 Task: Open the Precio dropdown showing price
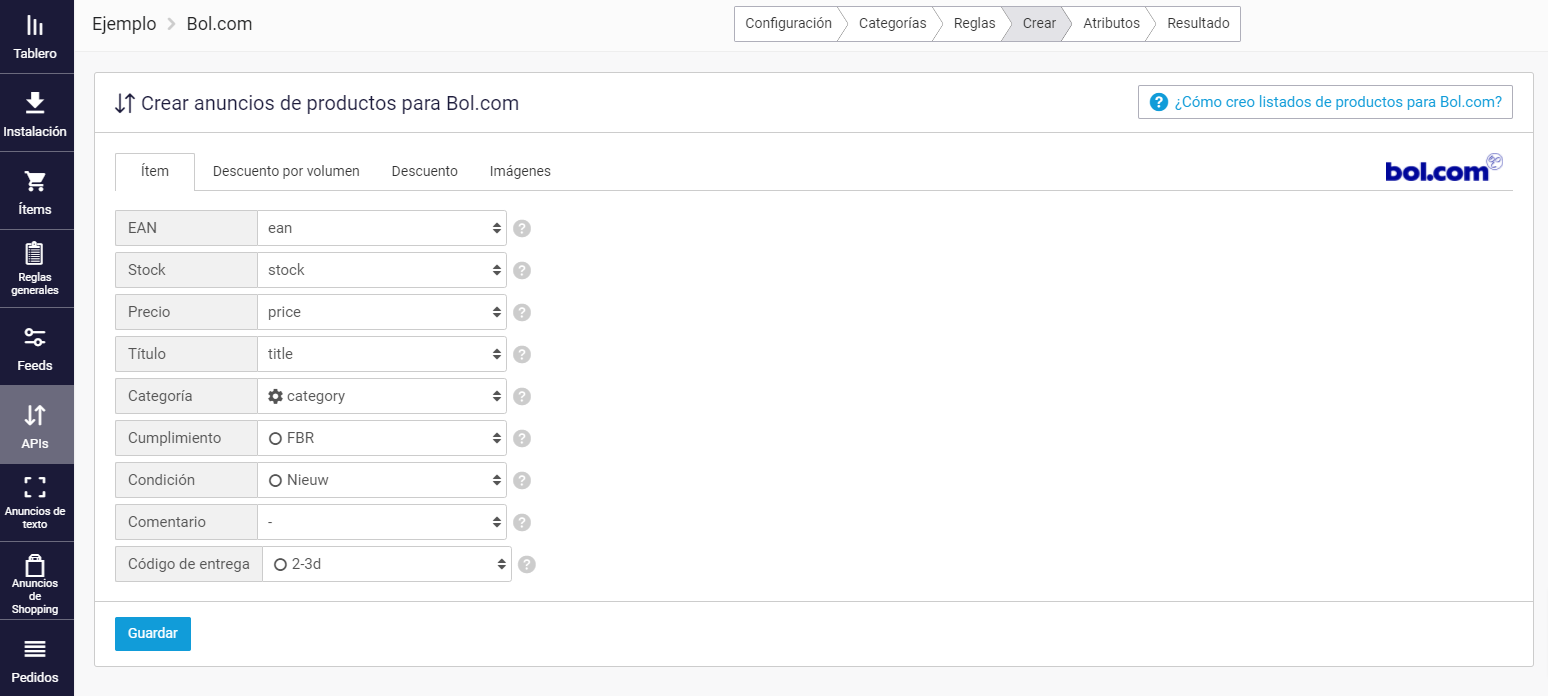pyautogui.click(x=382, y=312)
